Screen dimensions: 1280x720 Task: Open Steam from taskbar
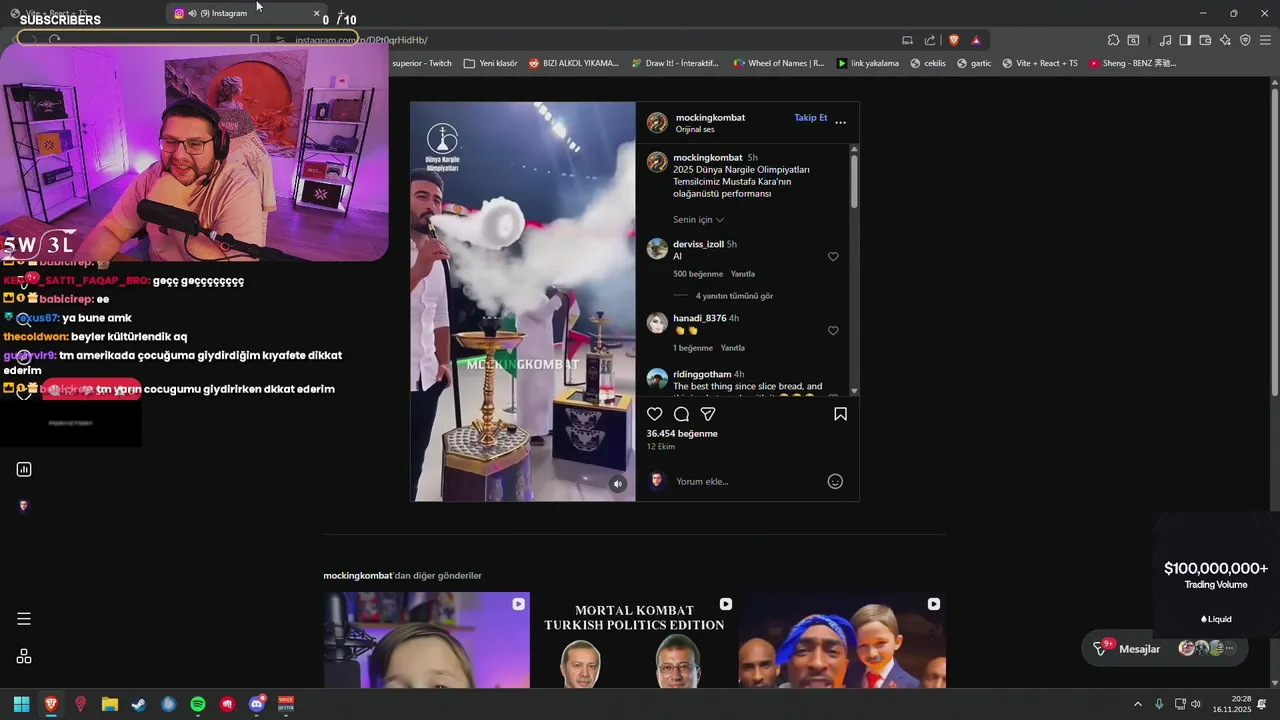139,704
